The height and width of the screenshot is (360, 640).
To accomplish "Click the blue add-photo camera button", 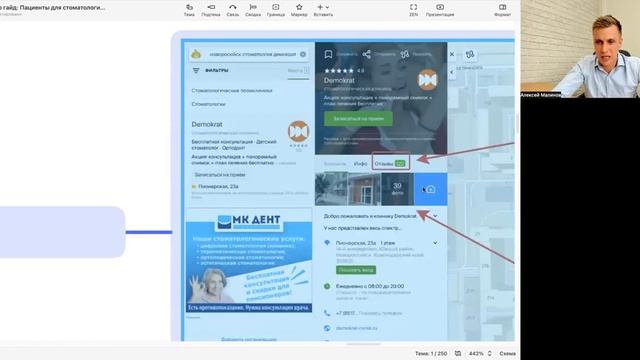I will point(431,189).
